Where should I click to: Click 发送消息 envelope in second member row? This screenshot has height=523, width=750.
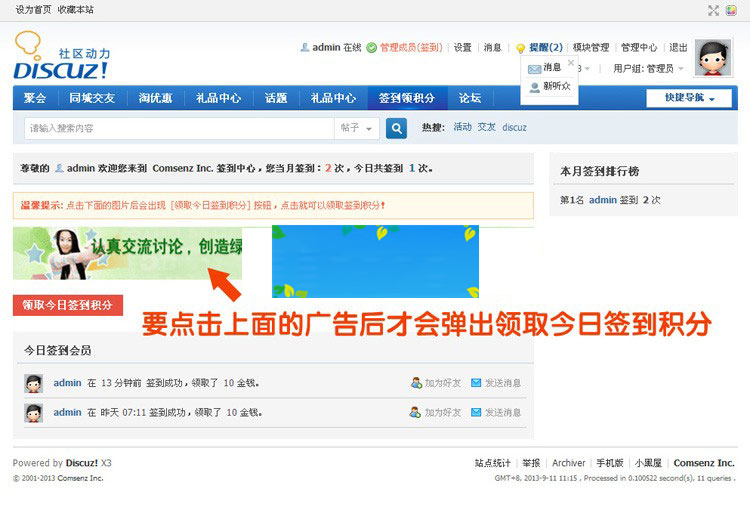click(x=476, y=412)
